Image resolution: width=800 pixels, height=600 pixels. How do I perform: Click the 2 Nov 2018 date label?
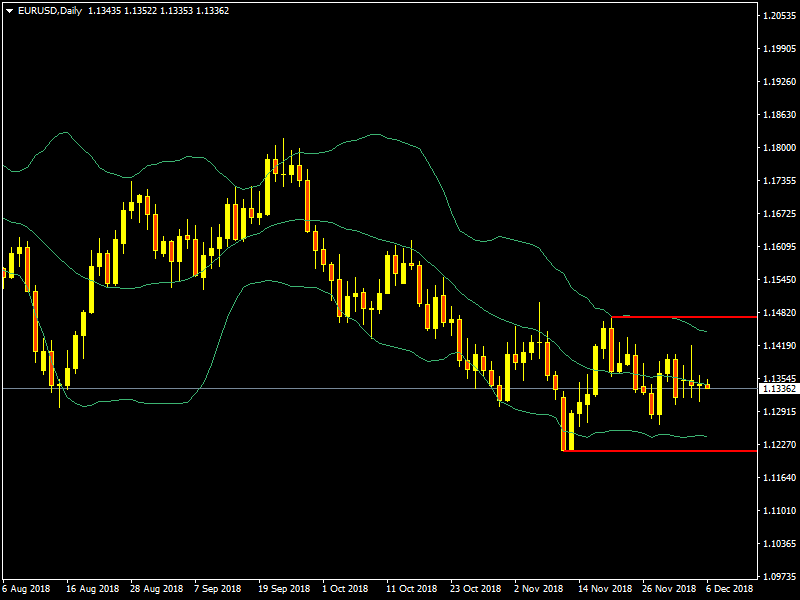tap(537, 589)
